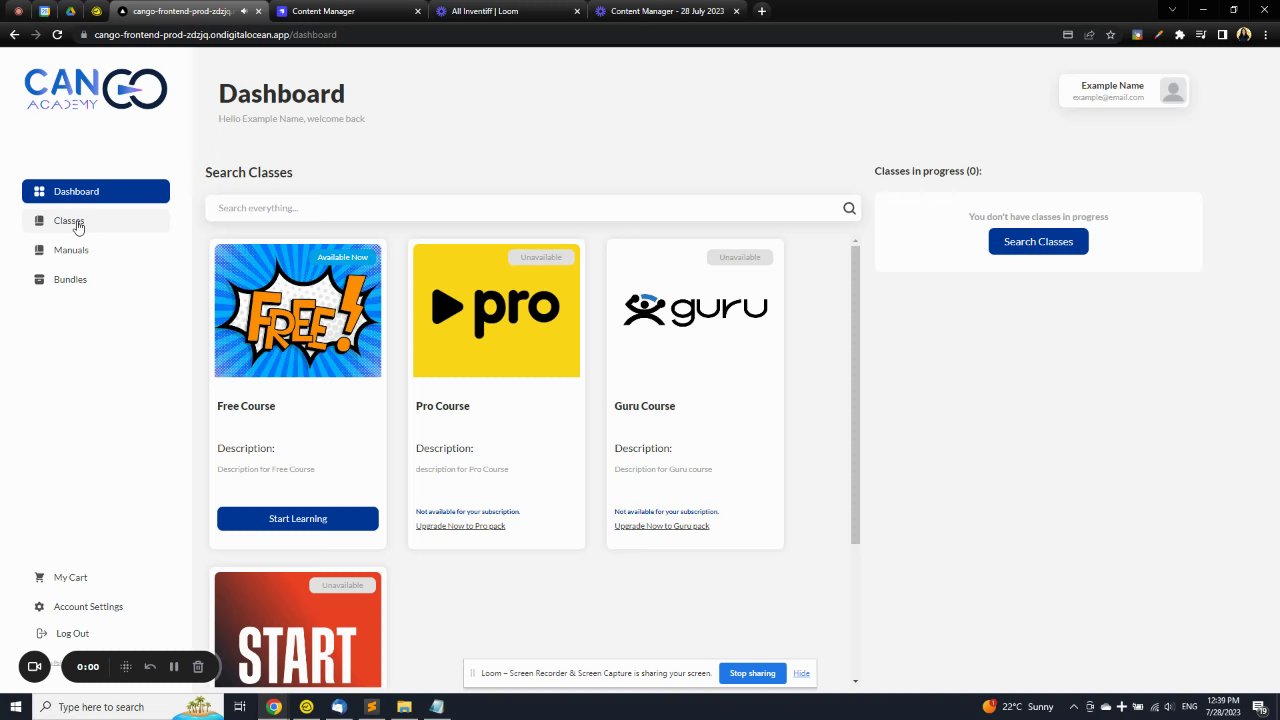Click the Loom camera button
Image resolution: width=1280 pixels, height=720 pixels.
(34, 667)
